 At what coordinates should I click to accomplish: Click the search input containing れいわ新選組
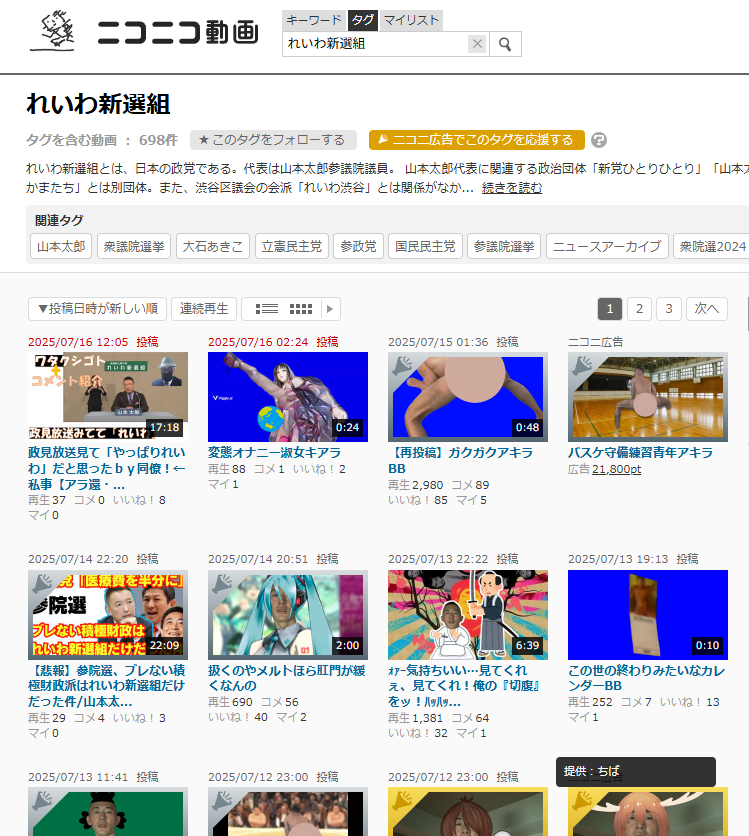375,44
